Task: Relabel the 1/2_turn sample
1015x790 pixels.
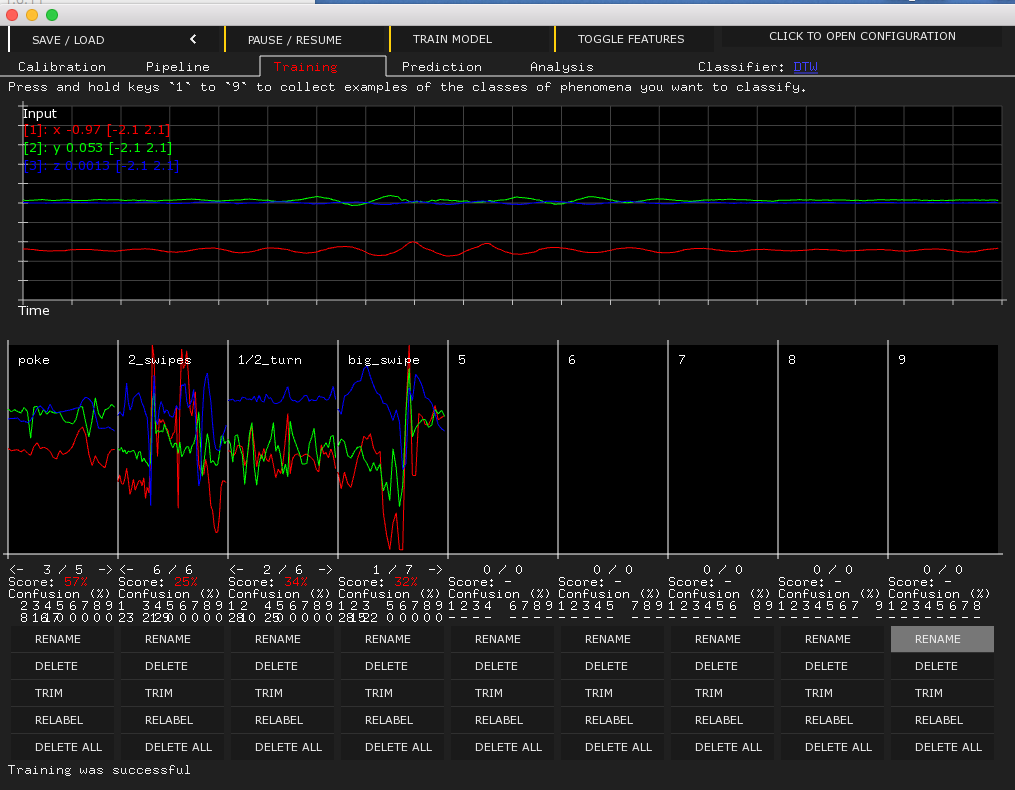Action: point(283,720)
